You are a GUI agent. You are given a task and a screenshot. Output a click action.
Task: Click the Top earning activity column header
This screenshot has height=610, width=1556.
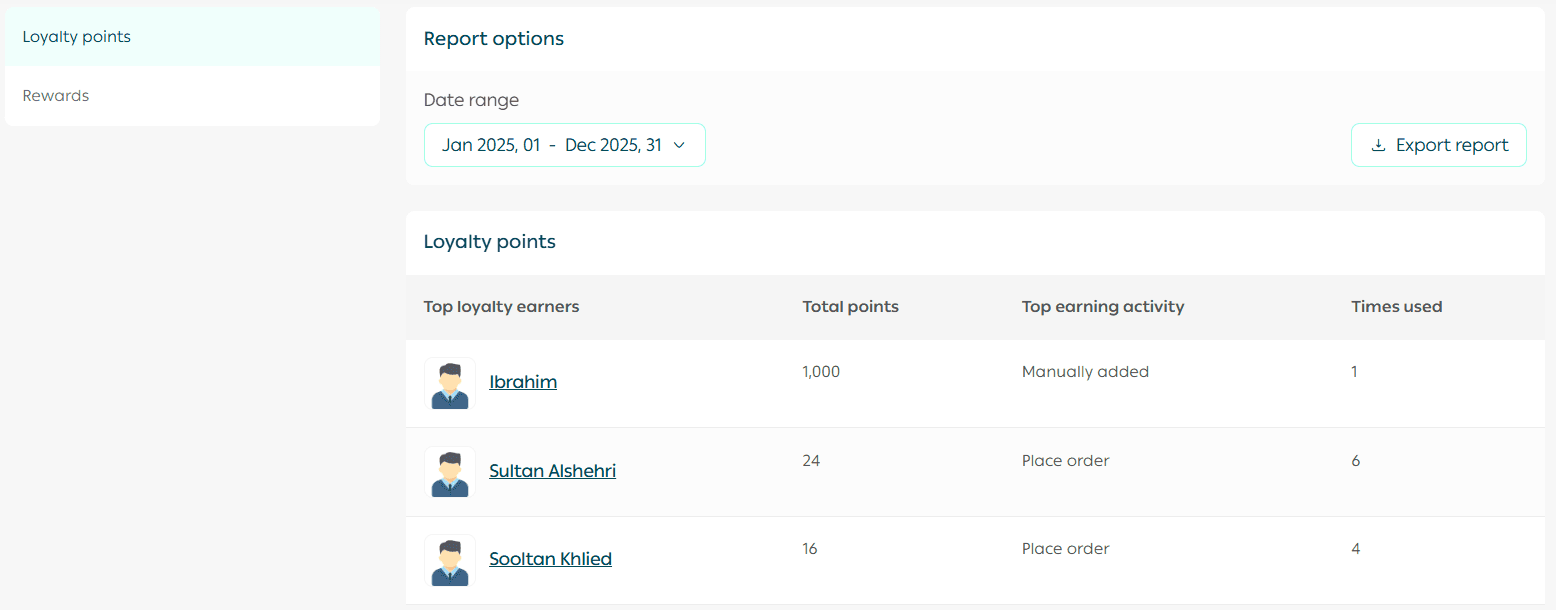click(1103, 307)
